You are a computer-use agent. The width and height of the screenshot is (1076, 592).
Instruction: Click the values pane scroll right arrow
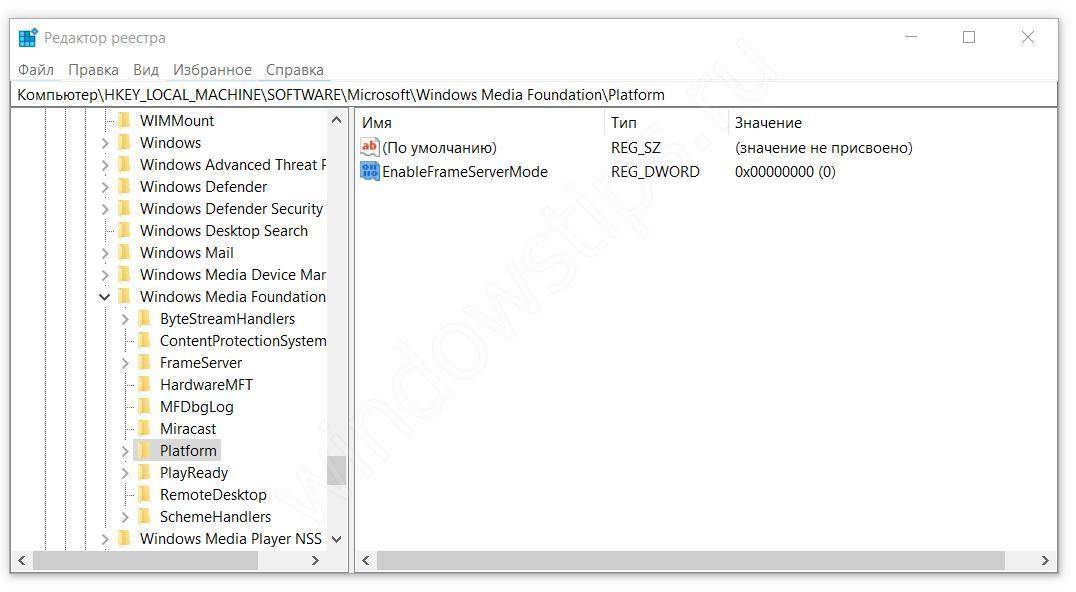(1044, 560)
